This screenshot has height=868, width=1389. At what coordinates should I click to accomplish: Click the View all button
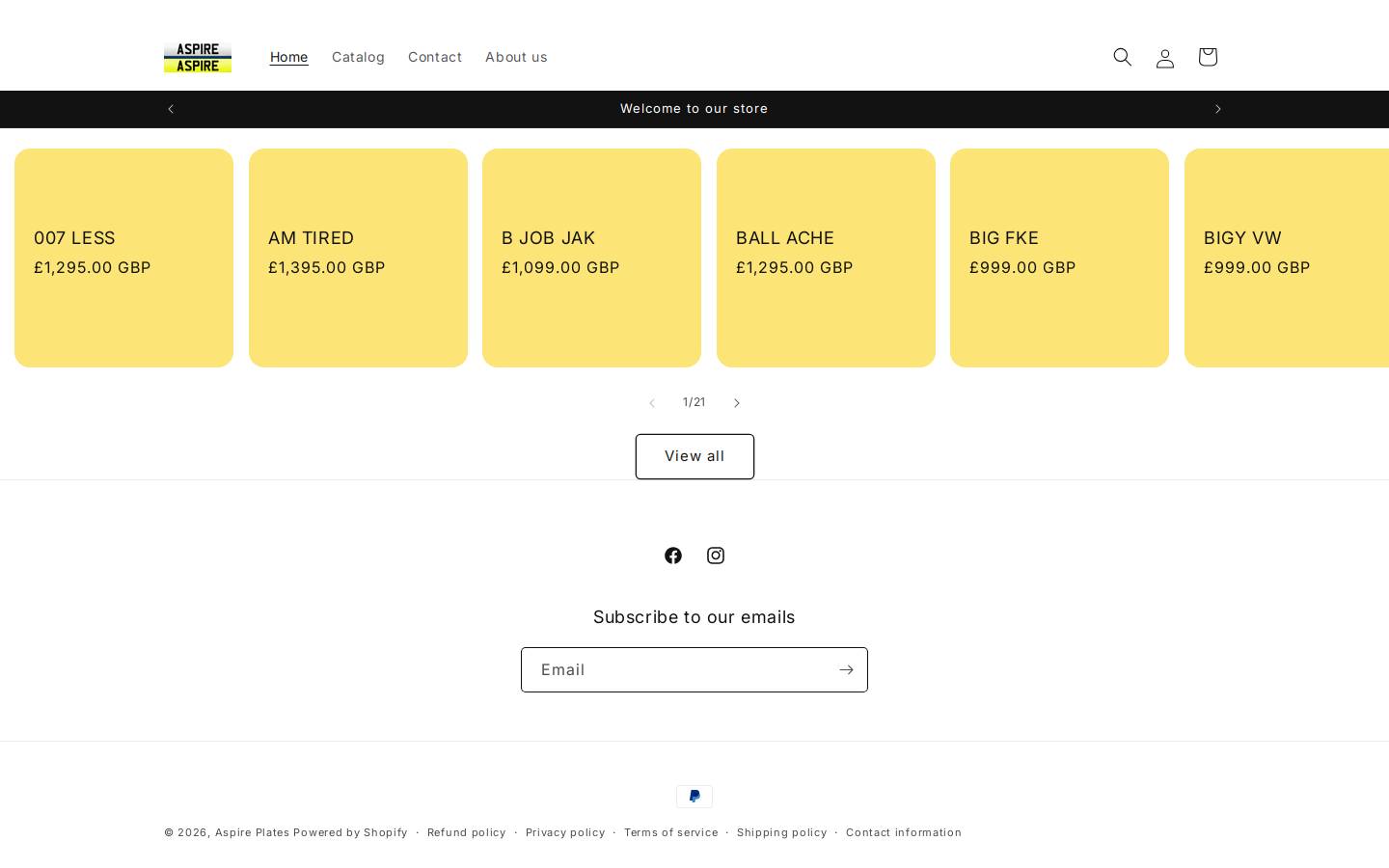pyautogui.click(x=694, y=456)
